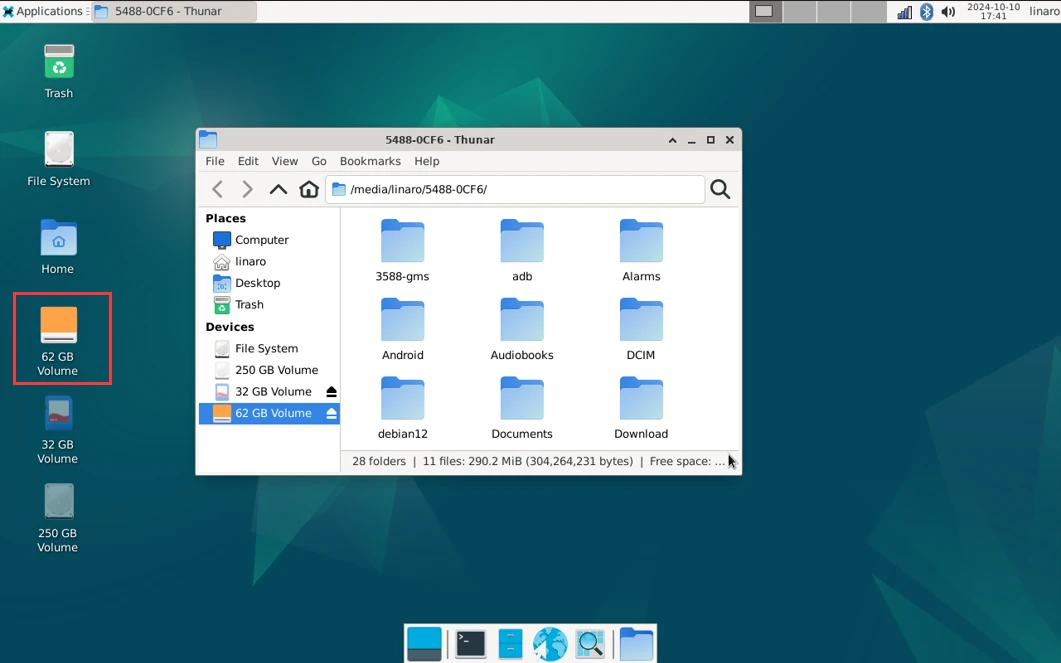Launch web browser globe in dock
The image size is (1061, 663).
click(x=549, y=643)
